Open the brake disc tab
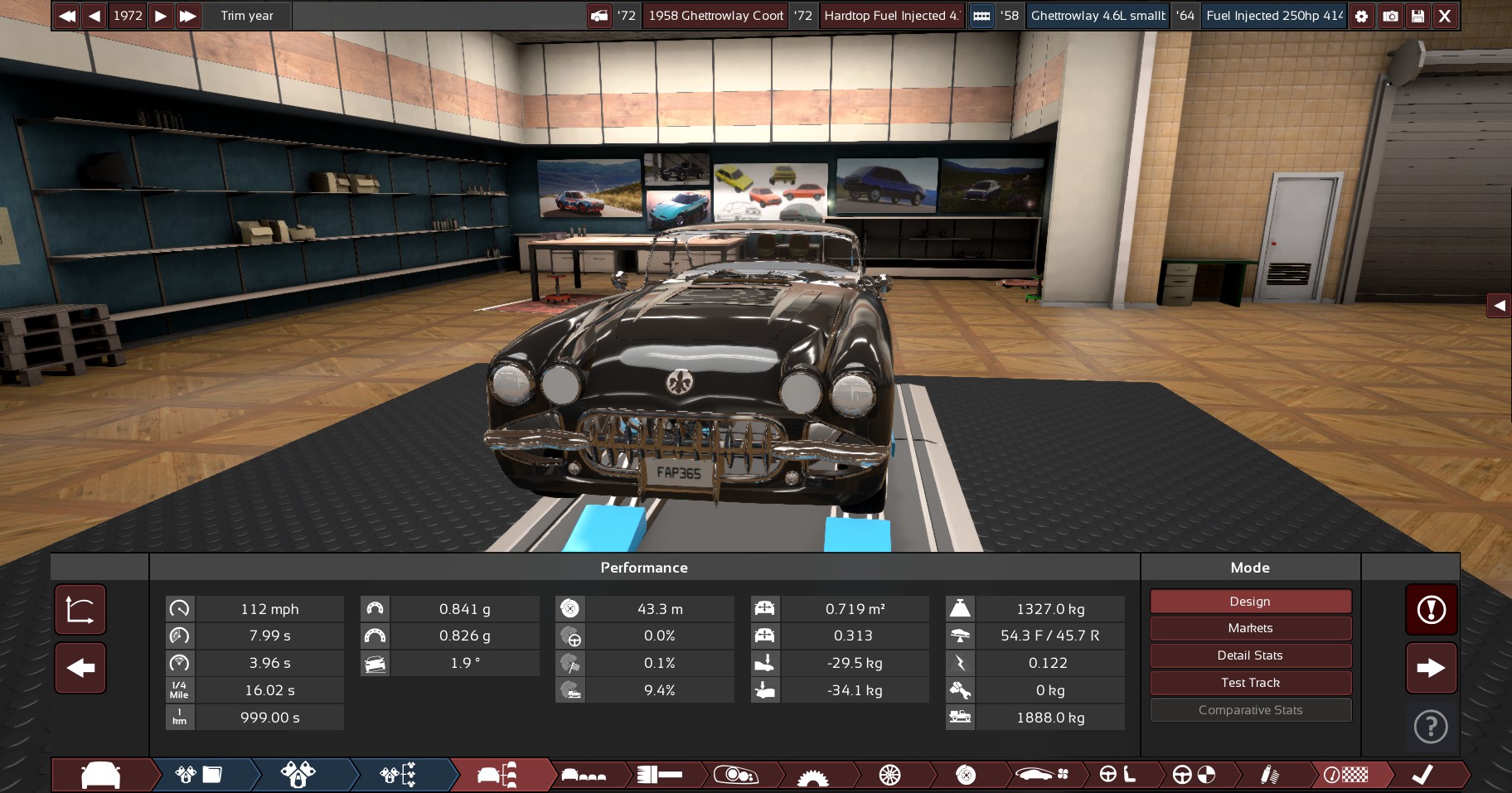The image size is (1512, 793). (966, 776)
